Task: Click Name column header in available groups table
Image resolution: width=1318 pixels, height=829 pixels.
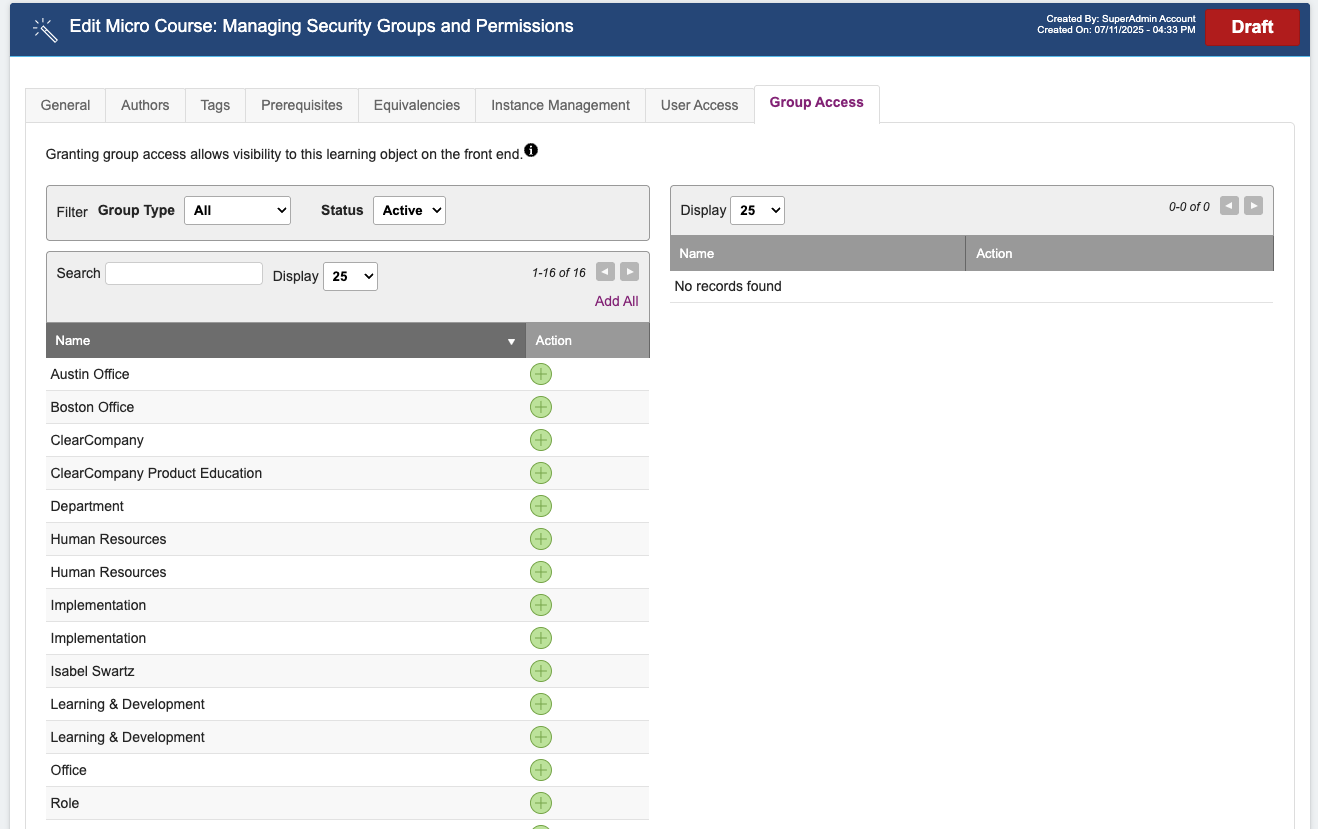Action: 286,340
